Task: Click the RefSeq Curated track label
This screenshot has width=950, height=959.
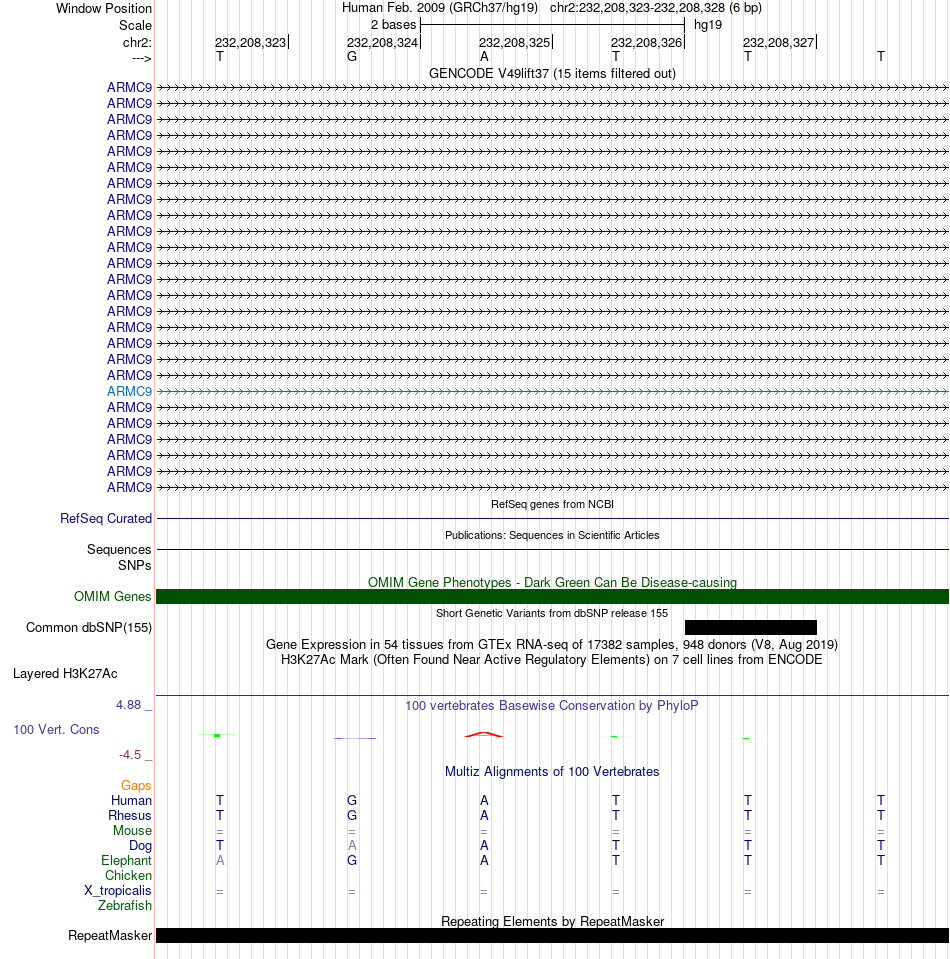Action: pos(106,519)
